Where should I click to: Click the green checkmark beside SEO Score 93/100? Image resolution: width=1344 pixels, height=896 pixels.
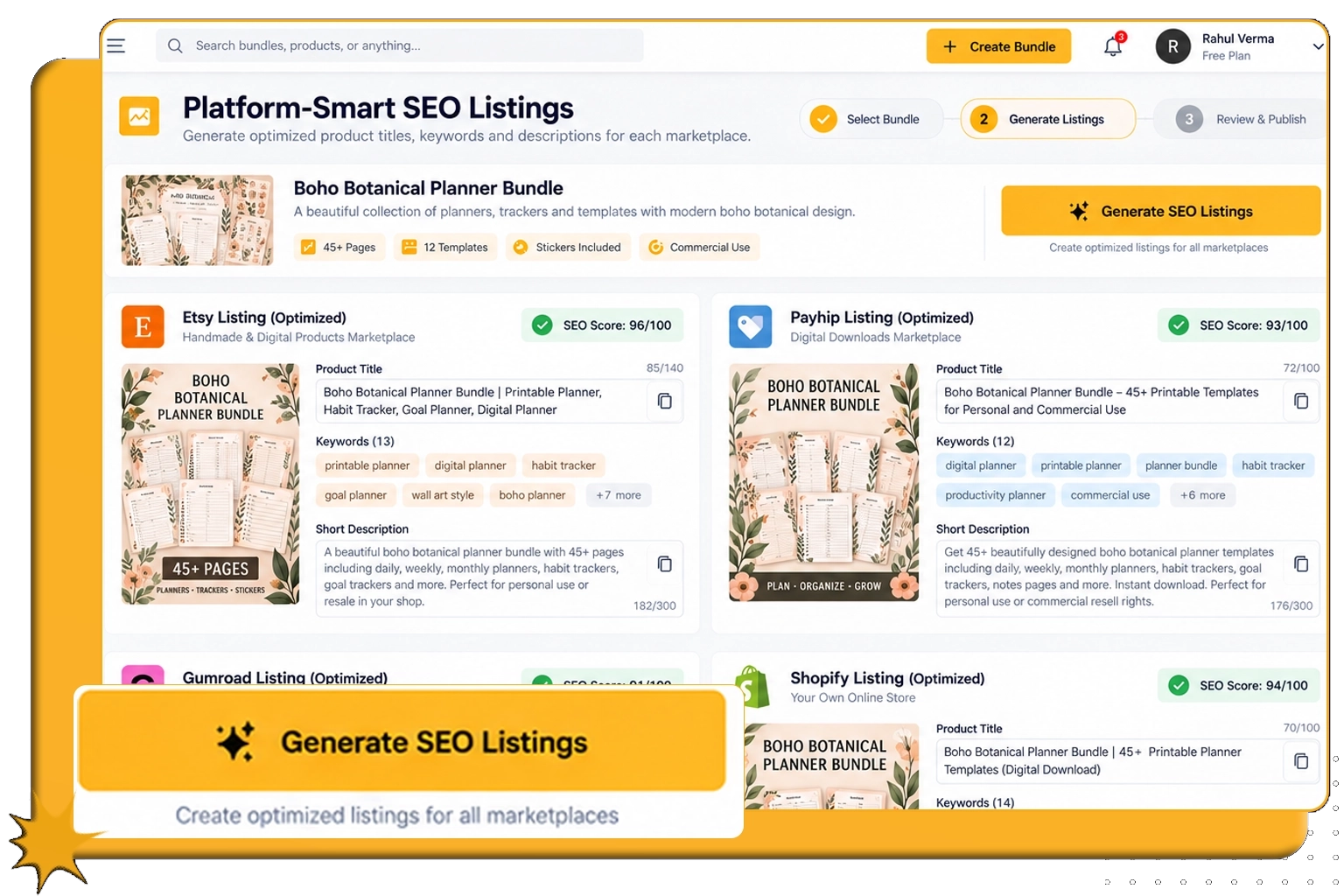(1179, 325)
